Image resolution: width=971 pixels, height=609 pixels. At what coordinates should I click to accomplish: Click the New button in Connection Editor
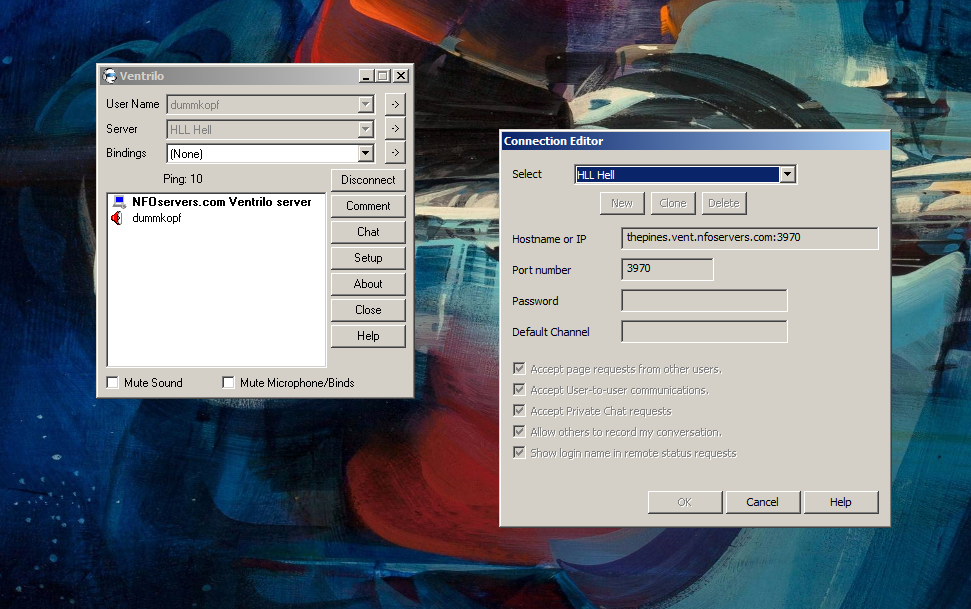[622, 203]
